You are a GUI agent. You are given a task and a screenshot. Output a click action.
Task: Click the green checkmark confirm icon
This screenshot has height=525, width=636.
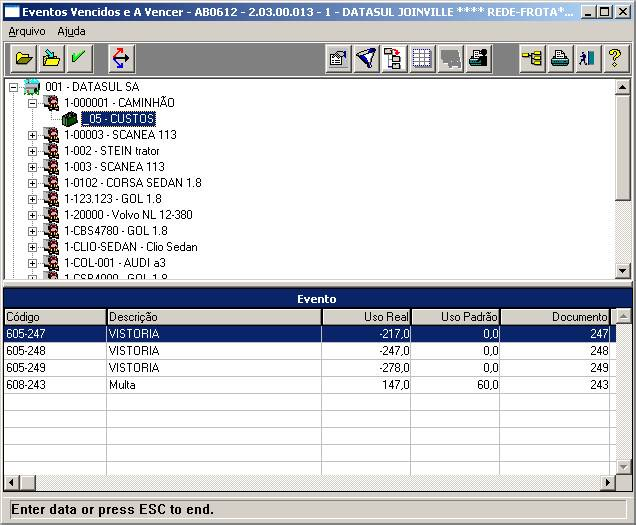tap(79, 59)
